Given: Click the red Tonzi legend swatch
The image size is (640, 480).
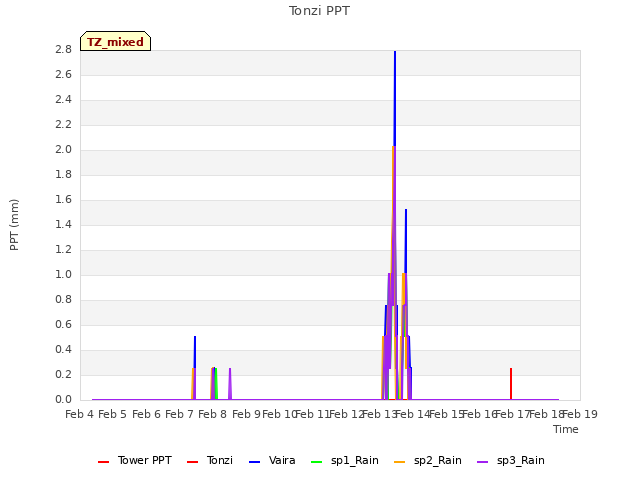Looking at the screenshot, I should (192, 462).
